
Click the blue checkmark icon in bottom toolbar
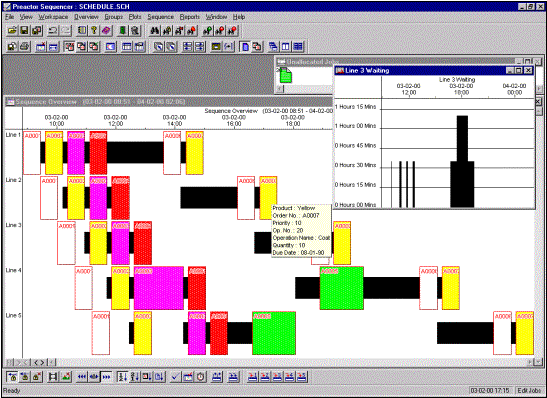pos(175,377)
